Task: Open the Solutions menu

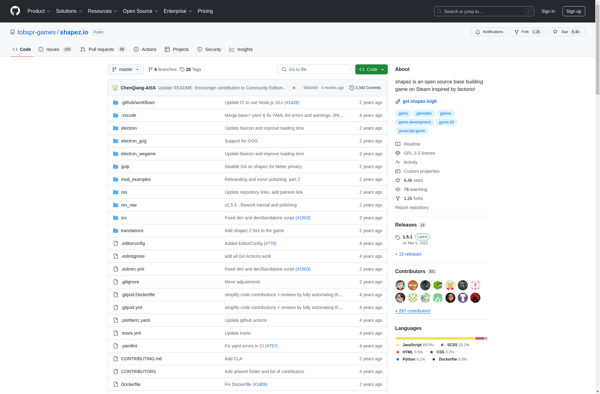Action: 69,11
